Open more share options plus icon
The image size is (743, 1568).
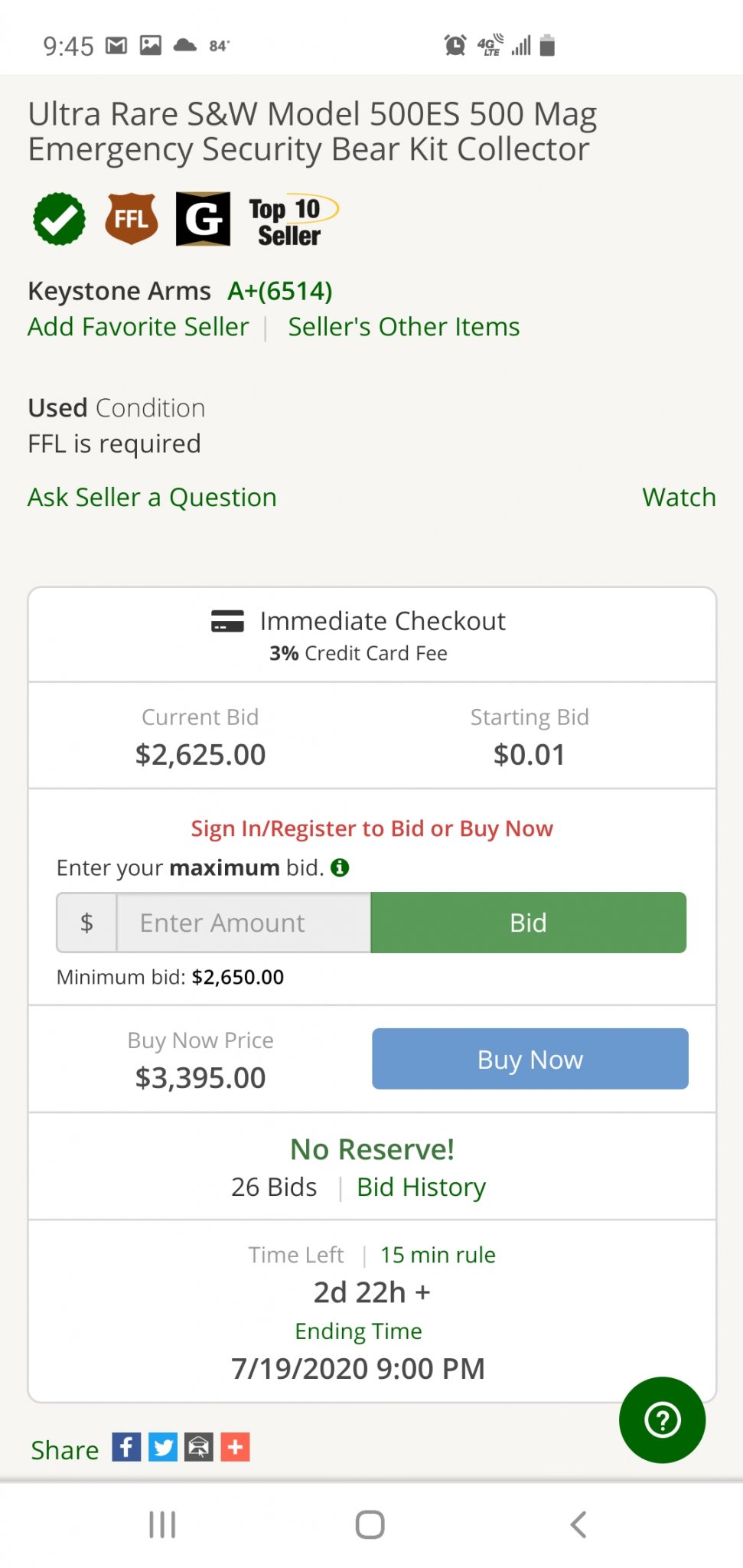tap(236, 1447)
